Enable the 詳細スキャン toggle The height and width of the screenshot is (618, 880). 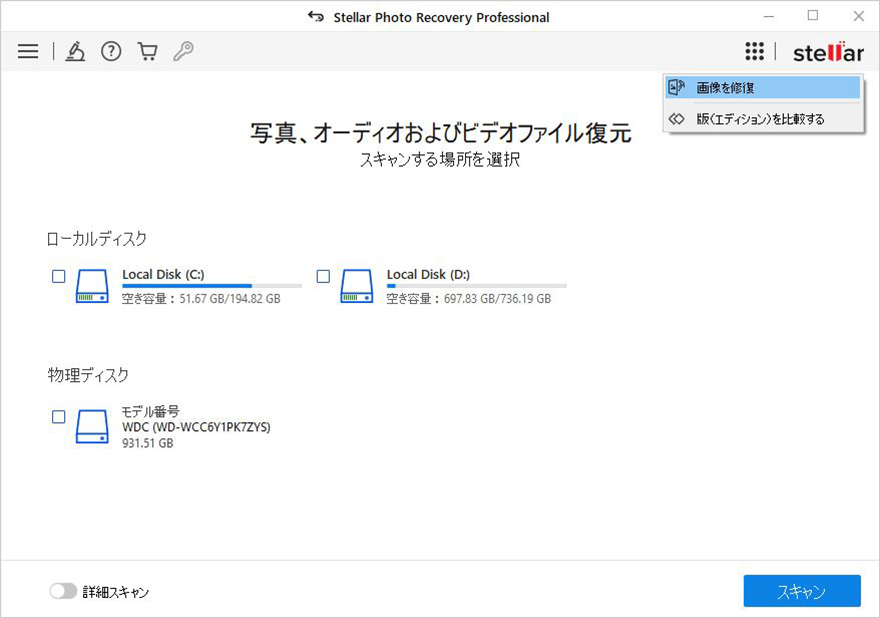[x=62, y=592]
